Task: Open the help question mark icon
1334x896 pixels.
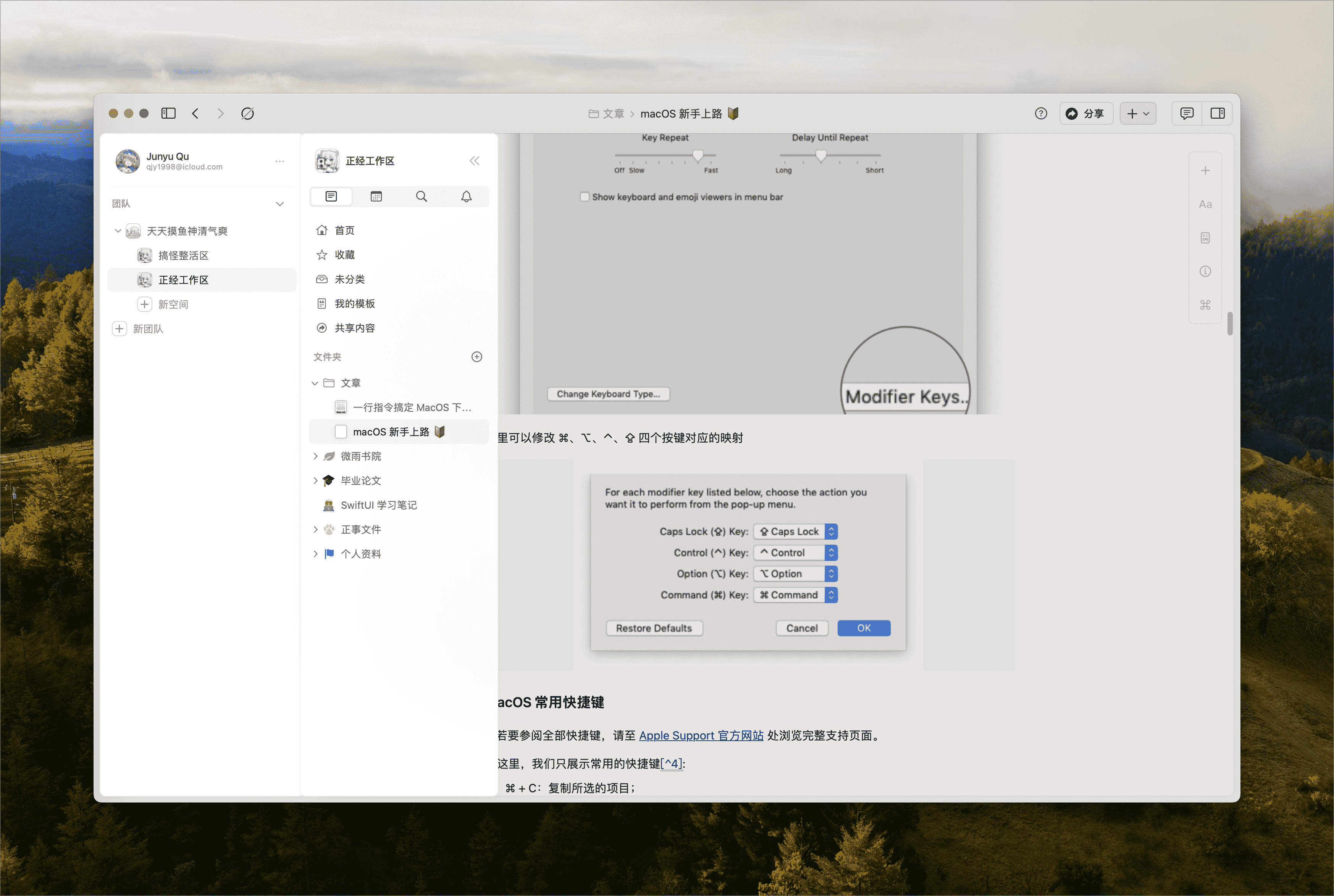Action: pyautogui.click(x=1041, y=114)
